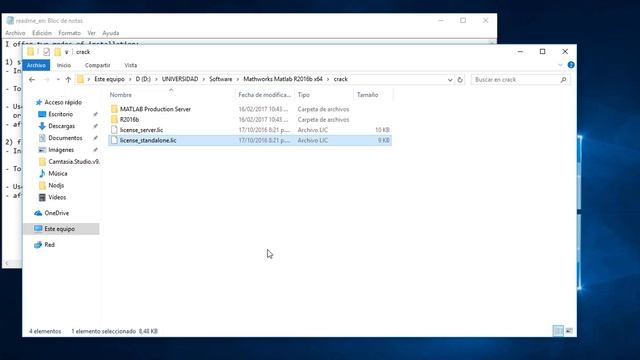Open Red in the navigation pane
Viewport: 640px width, 360px height.
49,245
